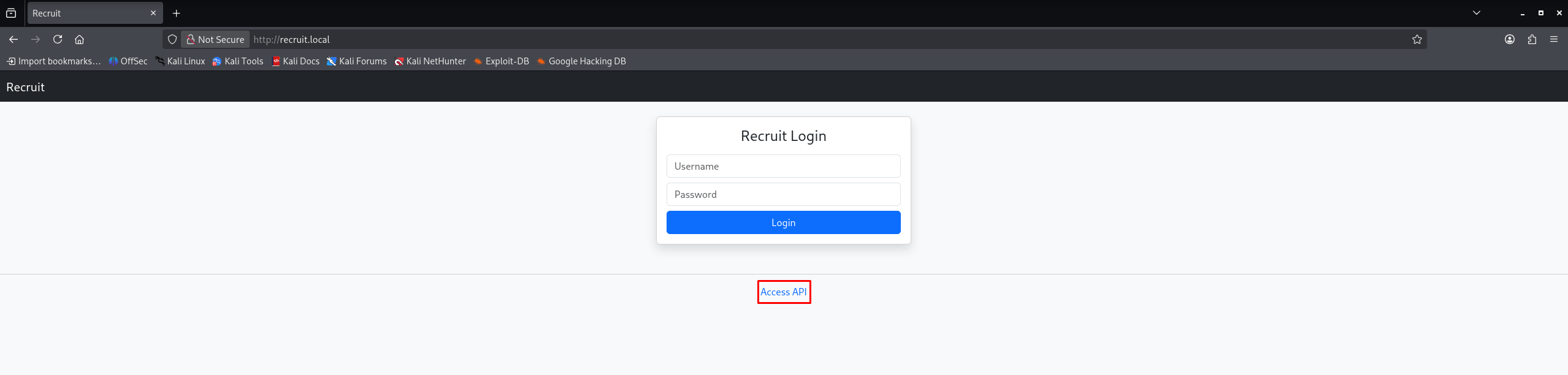The image size is (1568, 375).
Task: Expand the list all tabs chevron
Action: click(1477, 13)
